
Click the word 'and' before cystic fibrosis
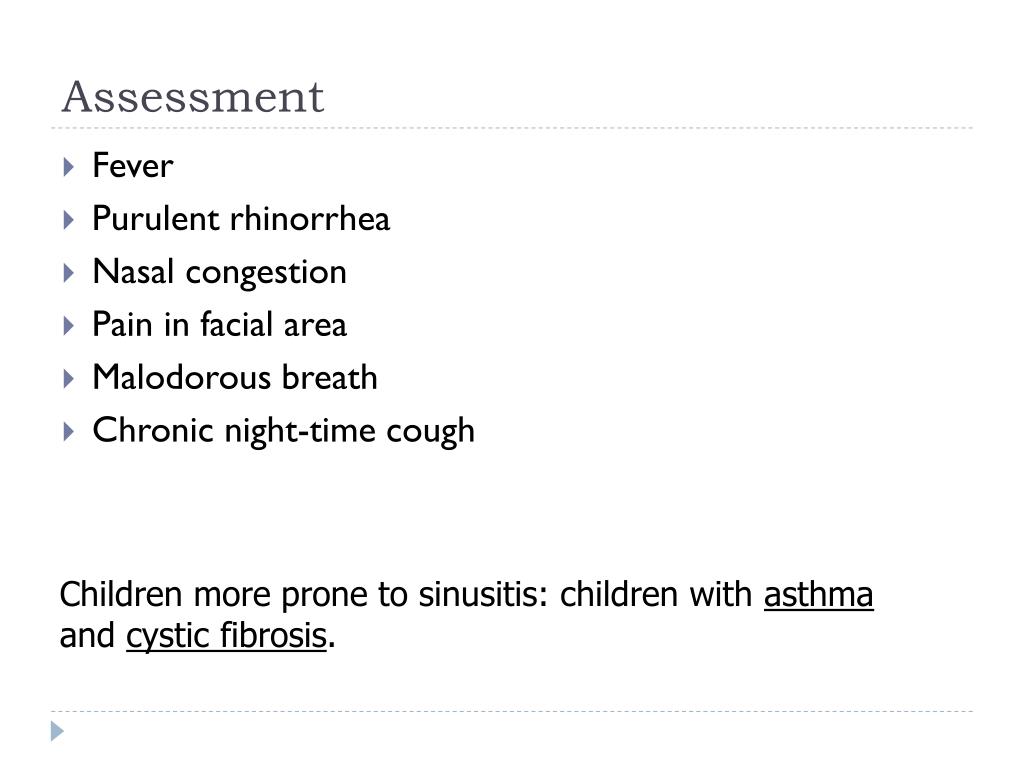pos(87,635)
